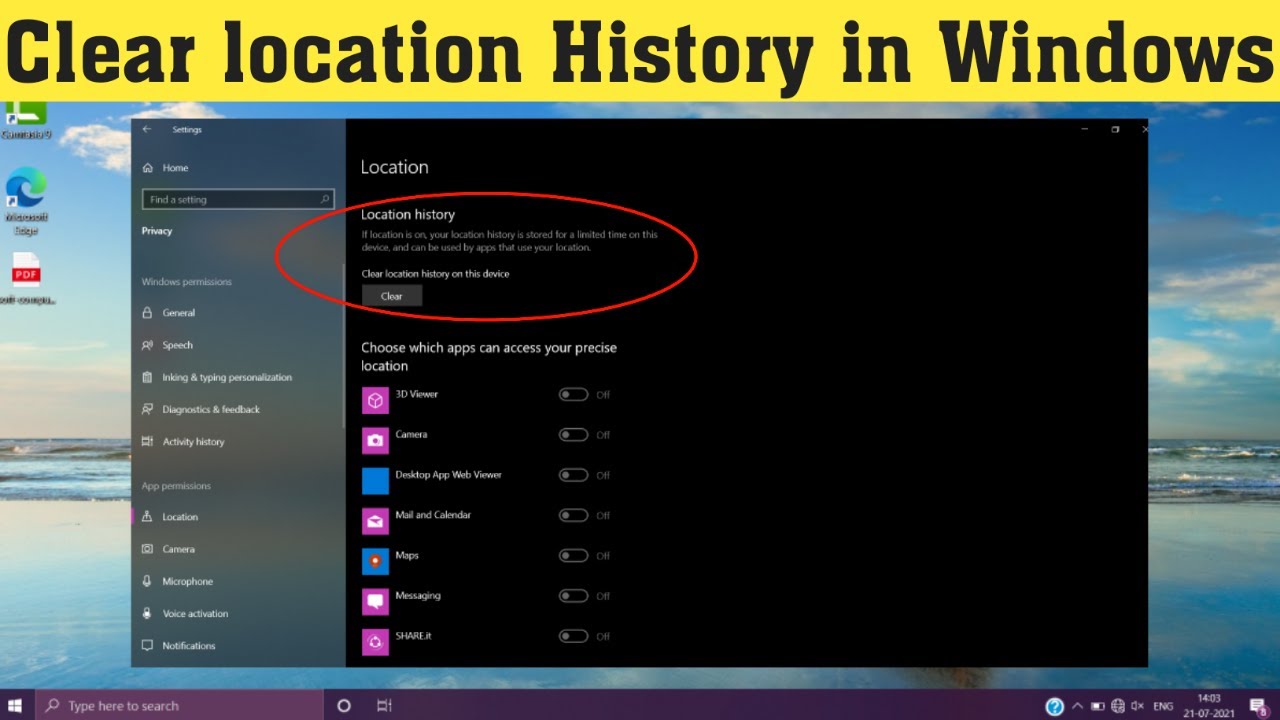Click the Home icon in sidebar
The height and width of the screenshot is (720, 1280).
pyautogui.click(x=148, y=168)
